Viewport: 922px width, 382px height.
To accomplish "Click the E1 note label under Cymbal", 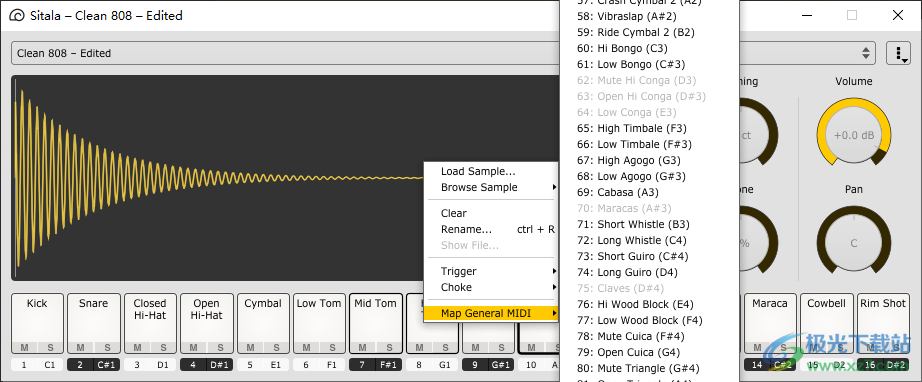I will click(x=276, y=365).
